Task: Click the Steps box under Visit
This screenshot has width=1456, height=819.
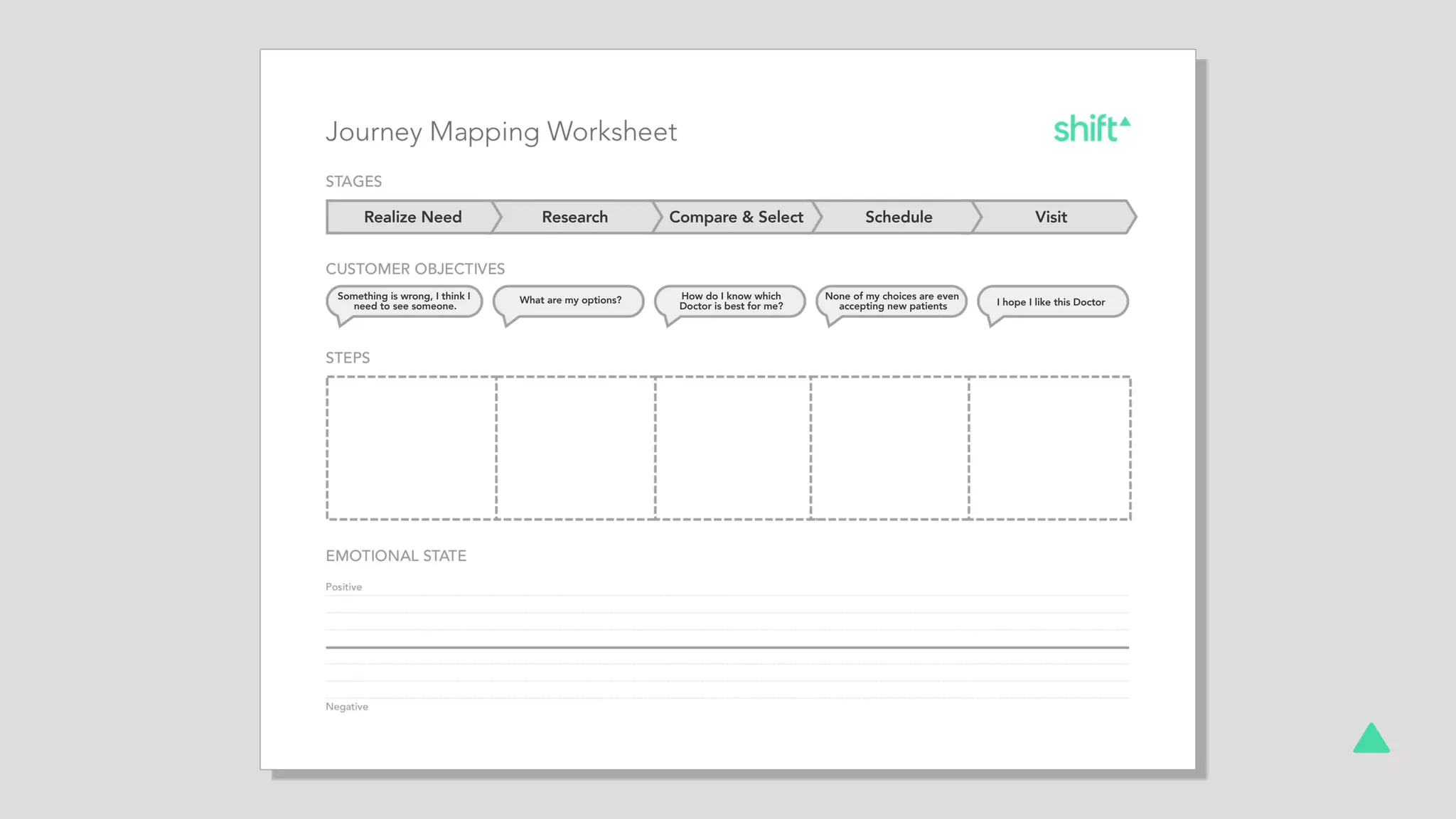Action: coord(1049,448)
